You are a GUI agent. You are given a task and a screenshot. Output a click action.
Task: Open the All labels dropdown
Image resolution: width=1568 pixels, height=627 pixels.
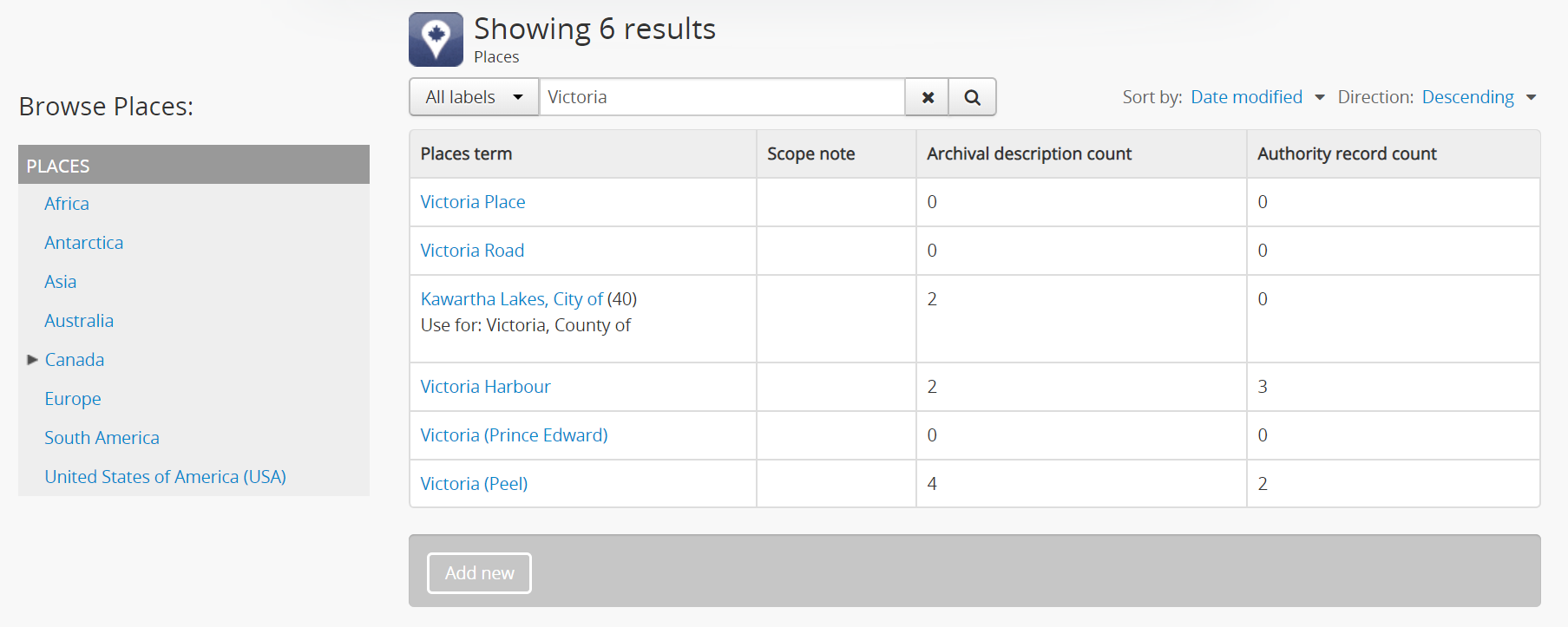pos(474,97)
